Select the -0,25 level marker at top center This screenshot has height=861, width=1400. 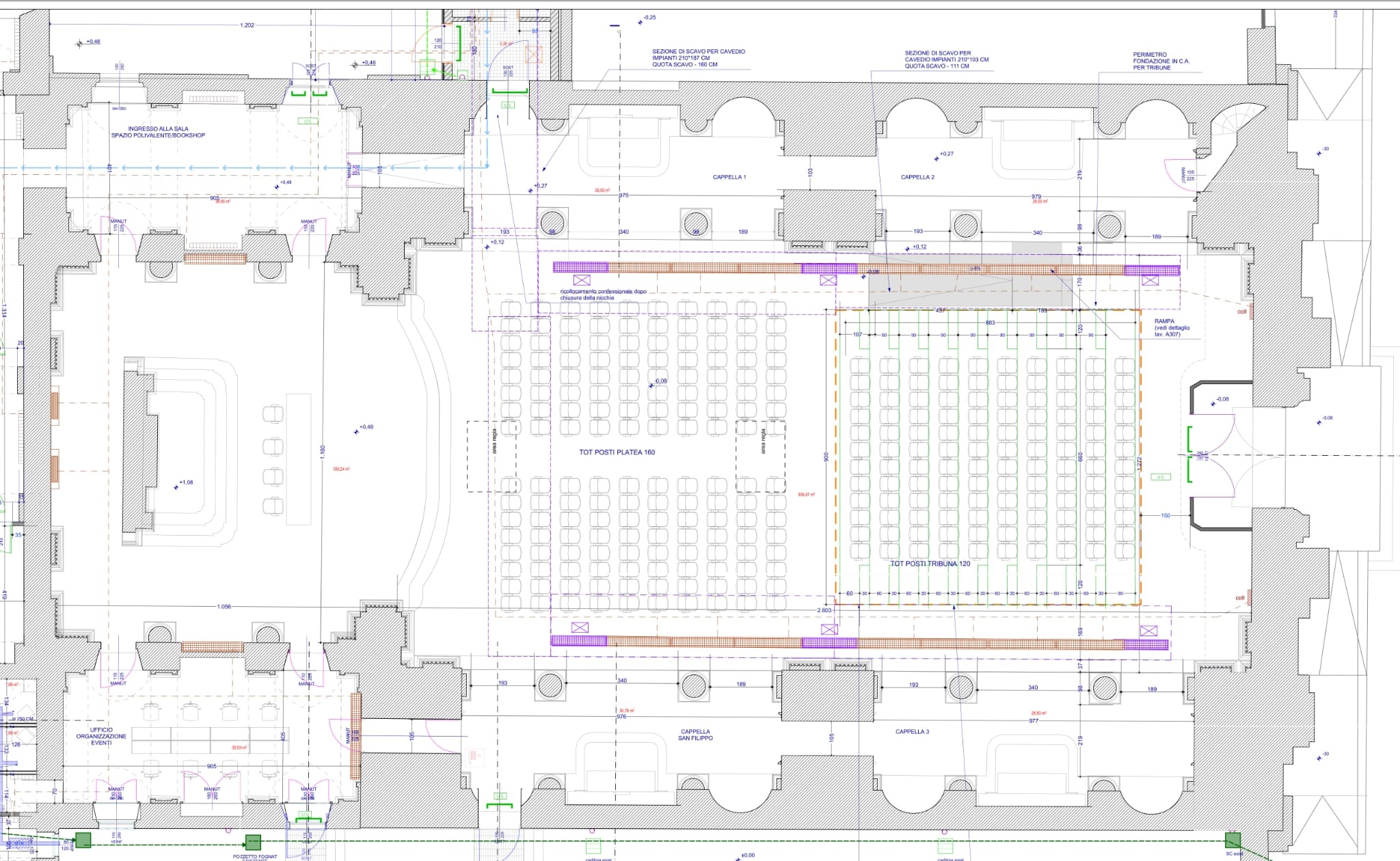point(649,18)
